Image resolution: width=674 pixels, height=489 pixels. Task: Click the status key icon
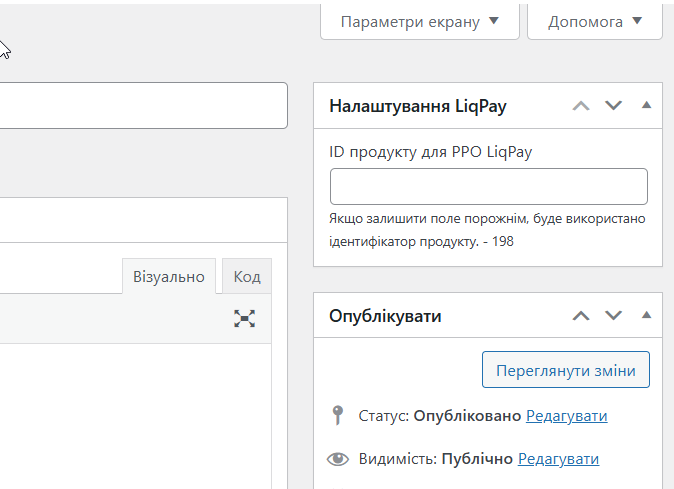[337, 415]
